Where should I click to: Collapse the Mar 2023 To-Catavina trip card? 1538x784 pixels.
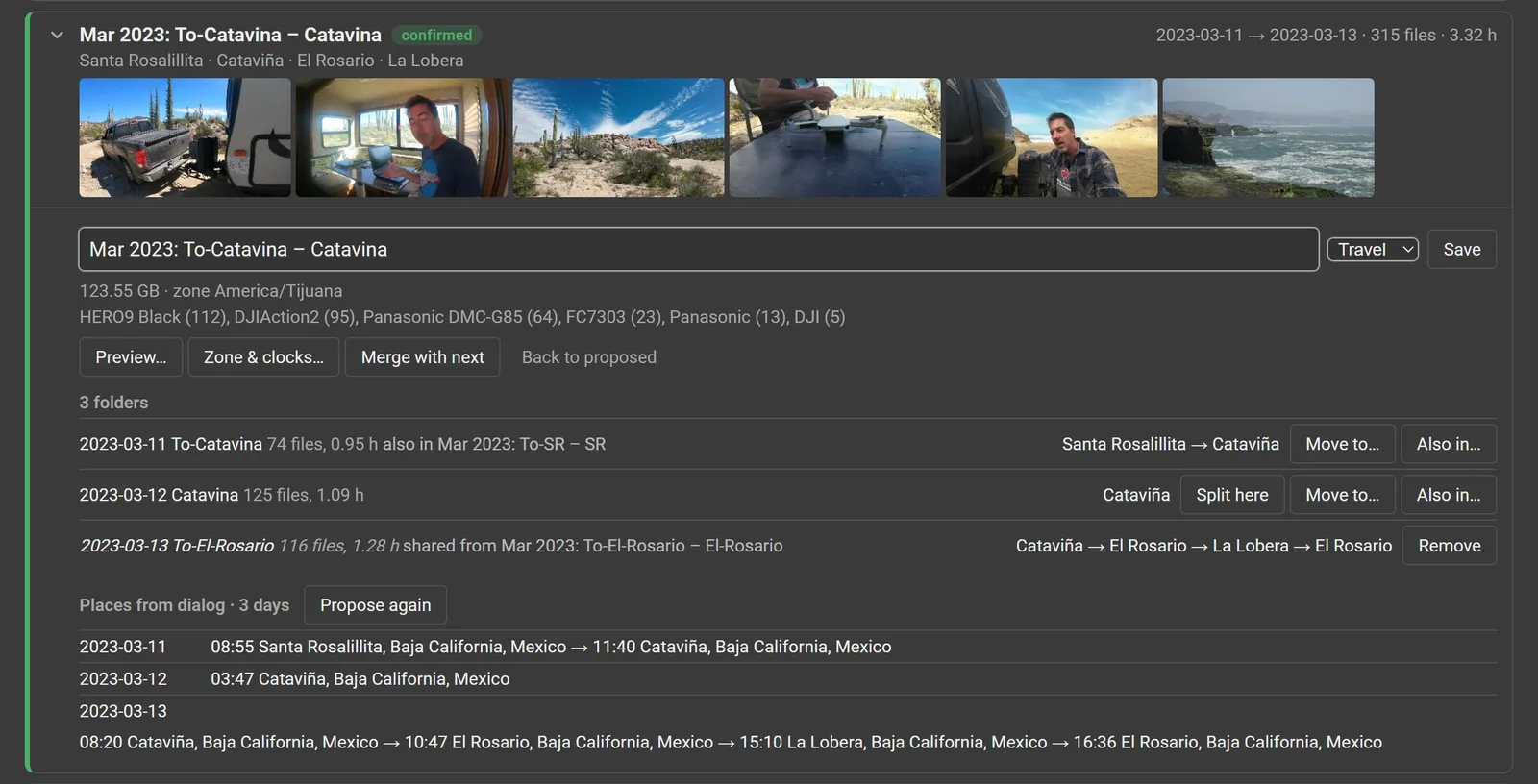[57, 36]
